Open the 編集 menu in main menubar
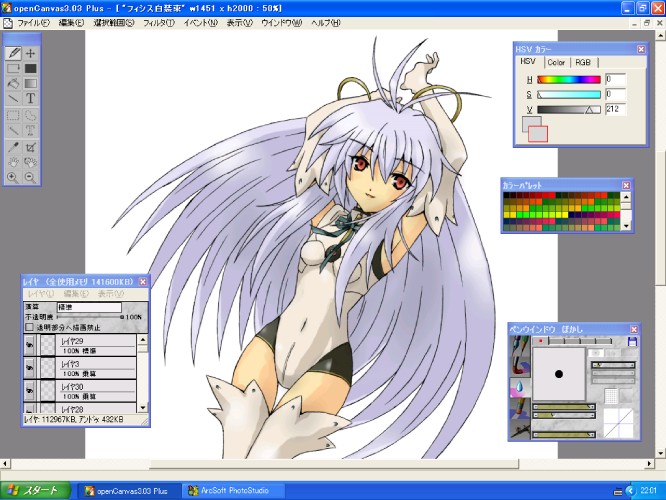This screenshot has height=500, width=666. click(x=71, y=23)
